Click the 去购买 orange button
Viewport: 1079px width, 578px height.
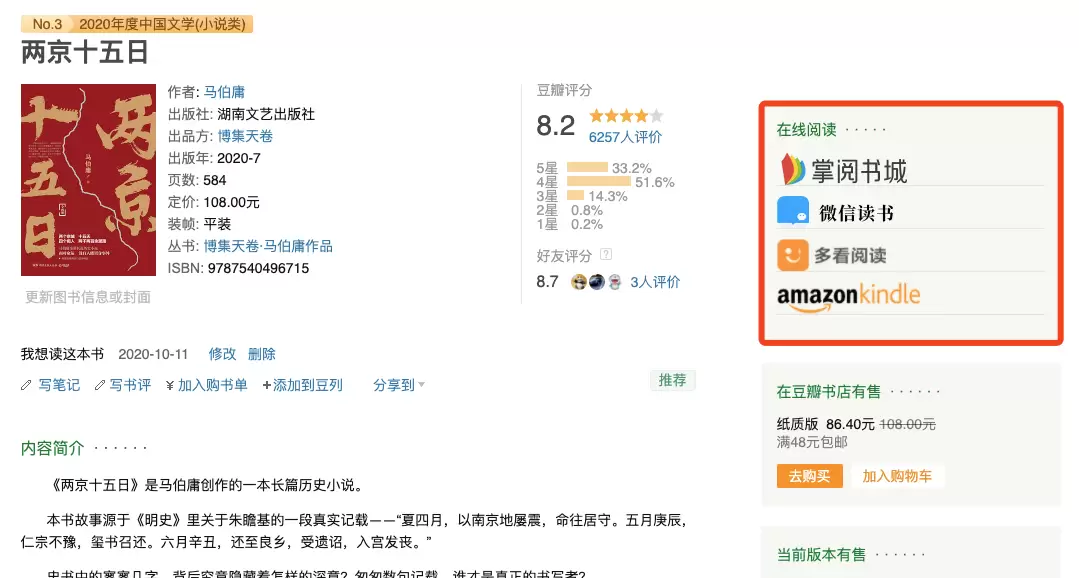pyautogui.click(x=810, y=476)
